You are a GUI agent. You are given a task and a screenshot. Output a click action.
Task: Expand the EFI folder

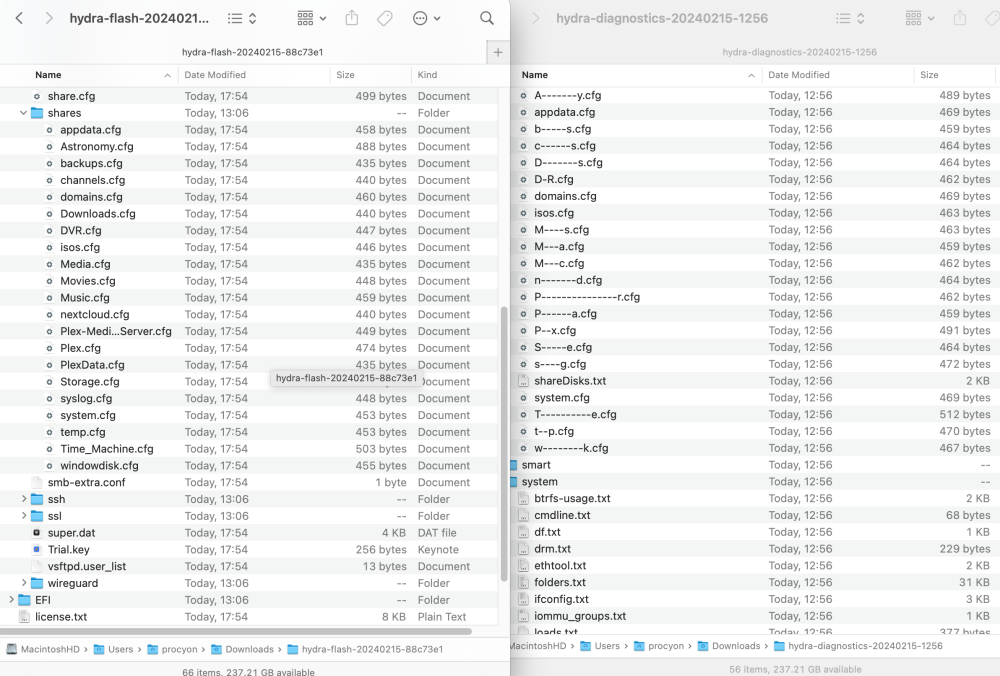[11, 599]
